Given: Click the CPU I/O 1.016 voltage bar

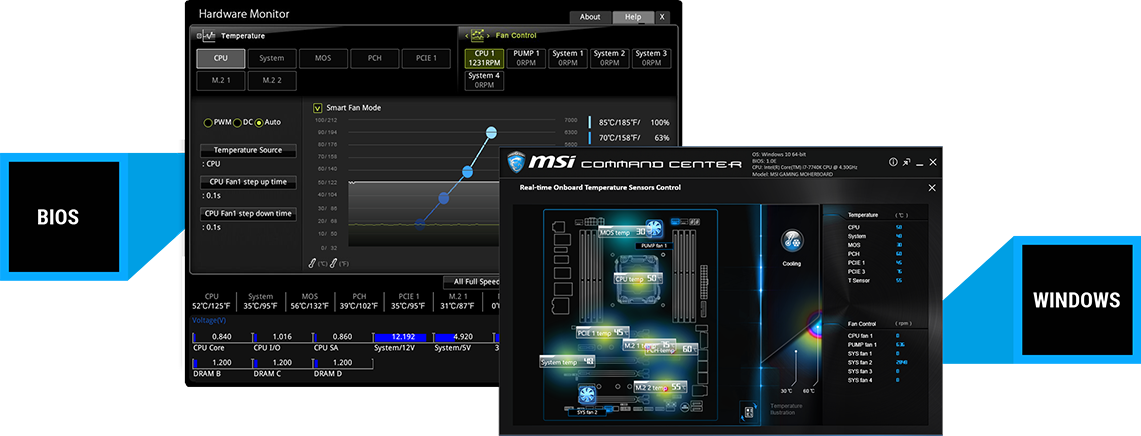Looking at the screenshot, I should [282, 337].
